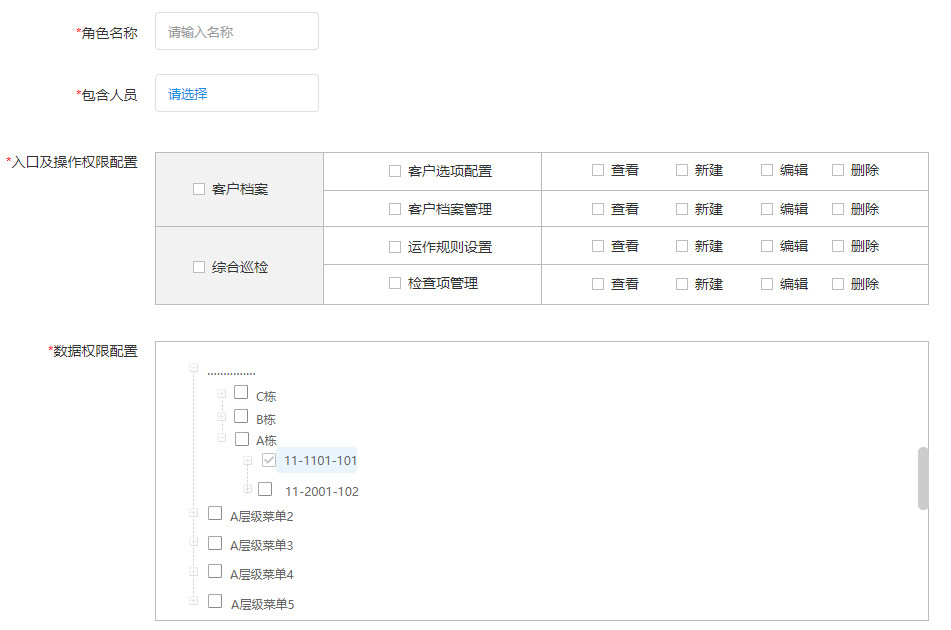Check the 客户选项配置 checkbox

click(394, 170)
